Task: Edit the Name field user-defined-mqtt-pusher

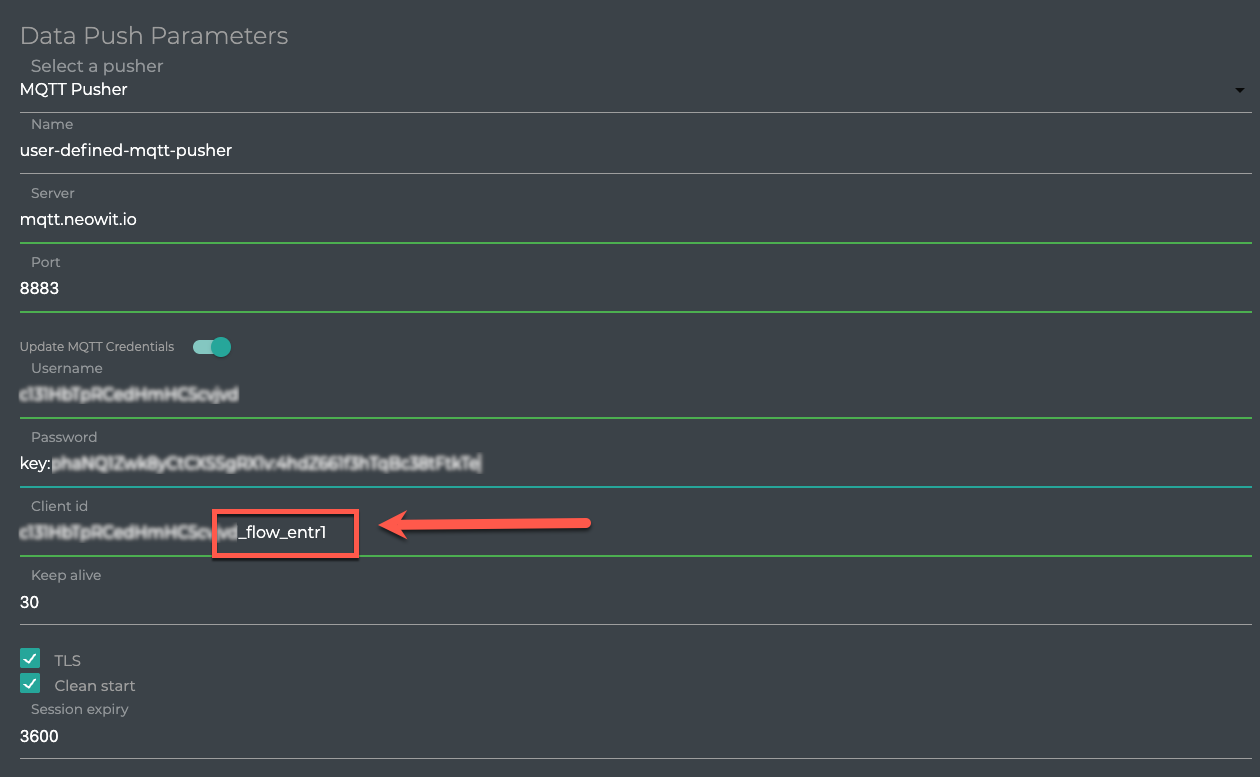Action: coord(126,151)
